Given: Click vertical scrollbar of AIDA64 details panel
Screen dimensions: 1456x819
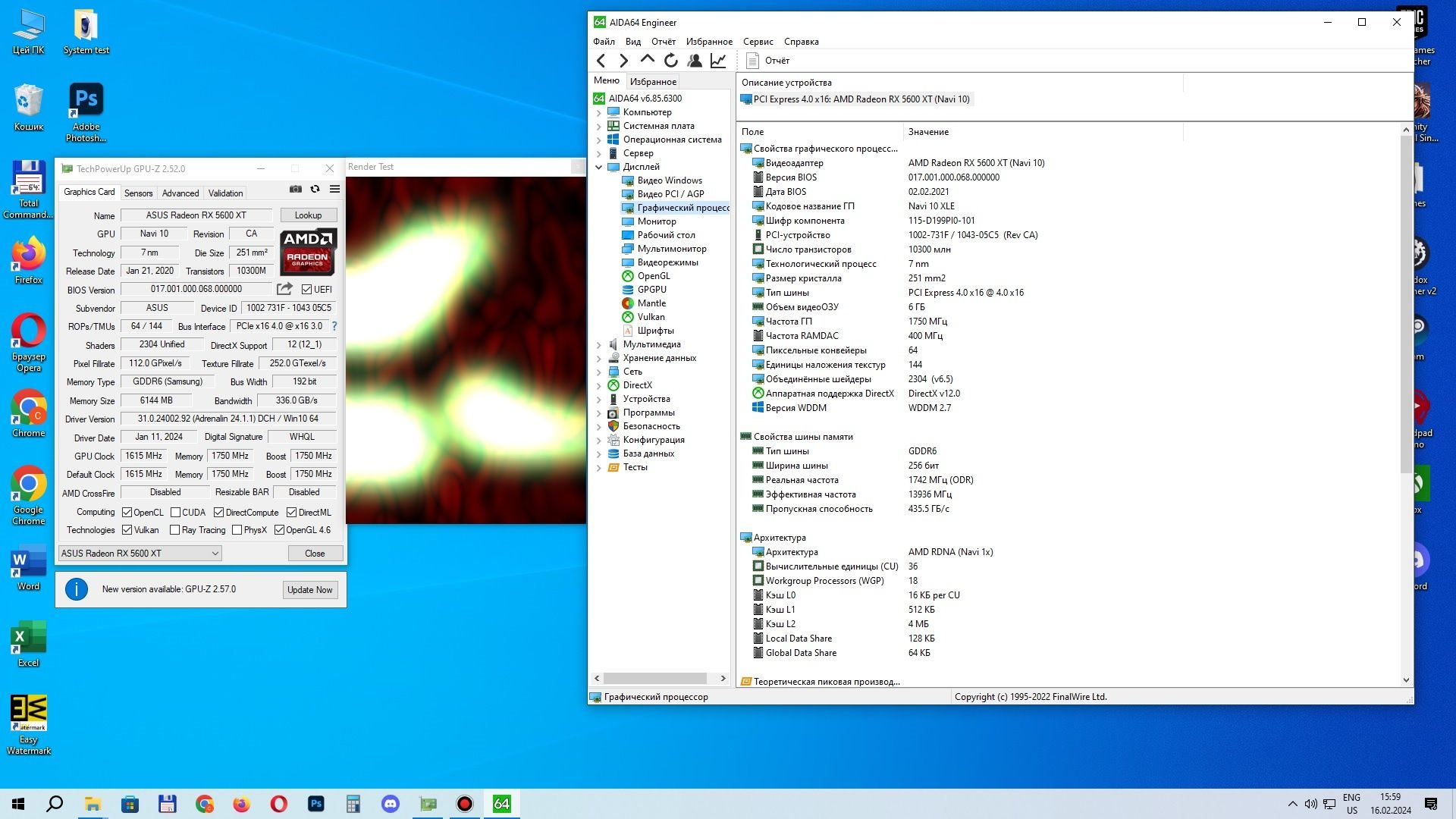Looking at the screenshot, I should [x=1406, y=303].
